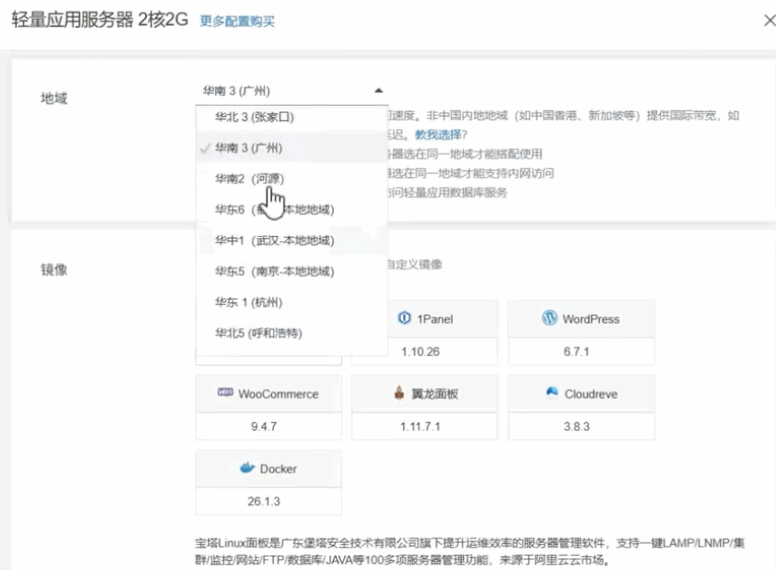
Task: Click the Docker version 26.1.3 field
Action: click(x=268, y=500)
